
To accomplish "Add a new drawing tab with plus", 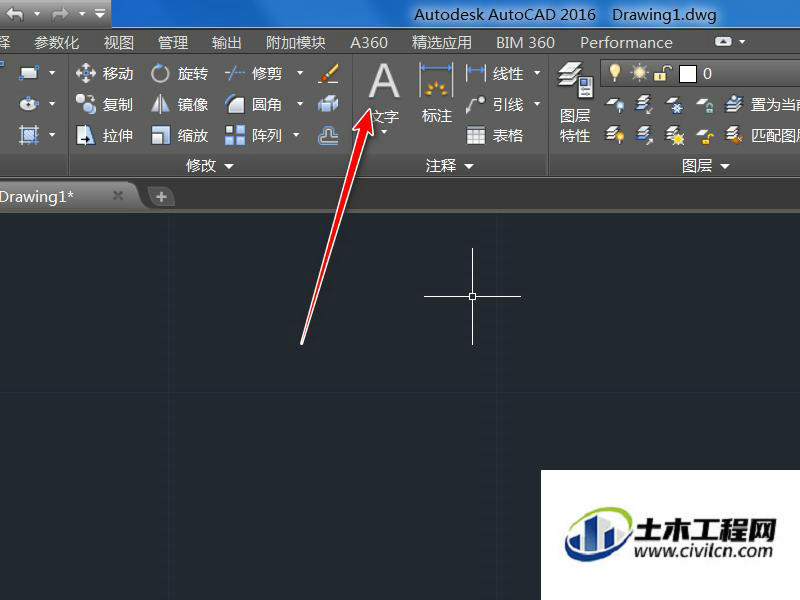I will [161, 196].
